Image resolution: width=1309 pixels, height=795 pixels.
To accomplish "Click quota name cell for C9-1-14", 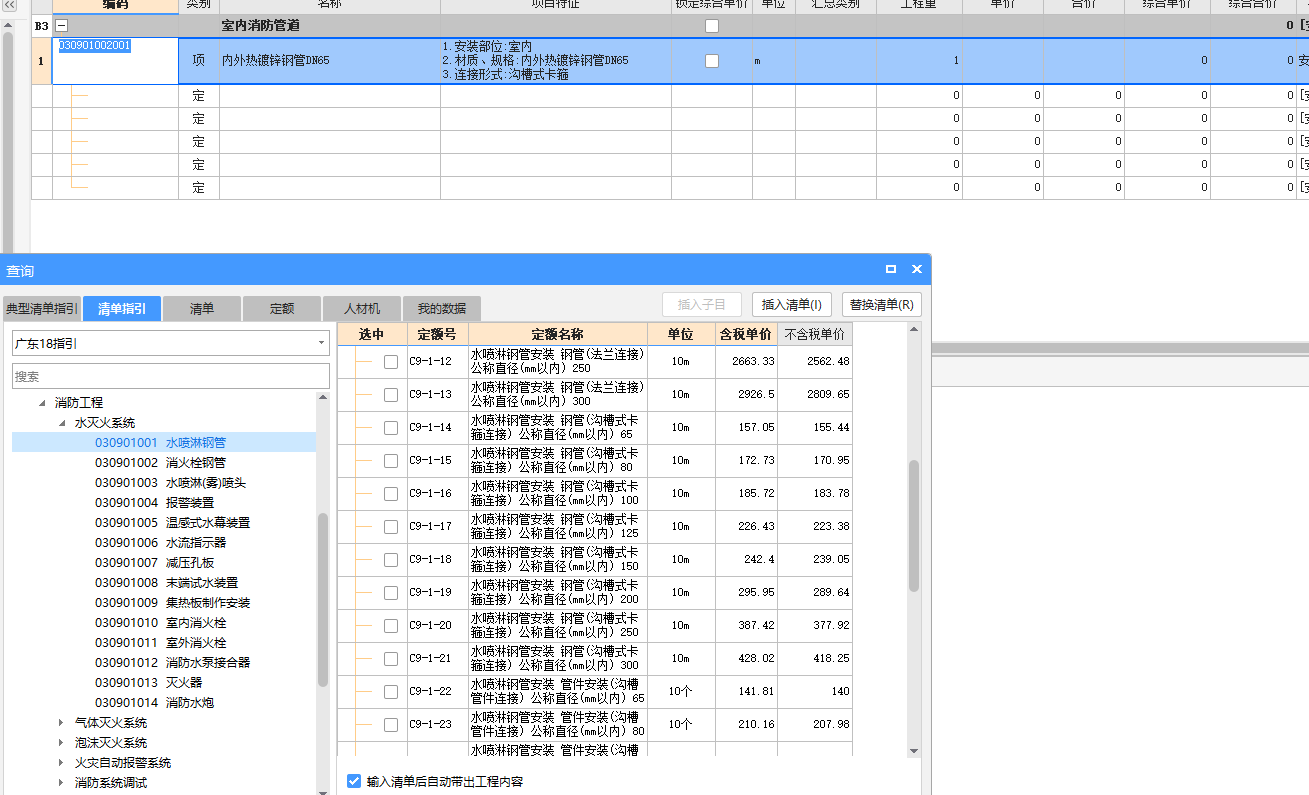I will tap(558, 428).
